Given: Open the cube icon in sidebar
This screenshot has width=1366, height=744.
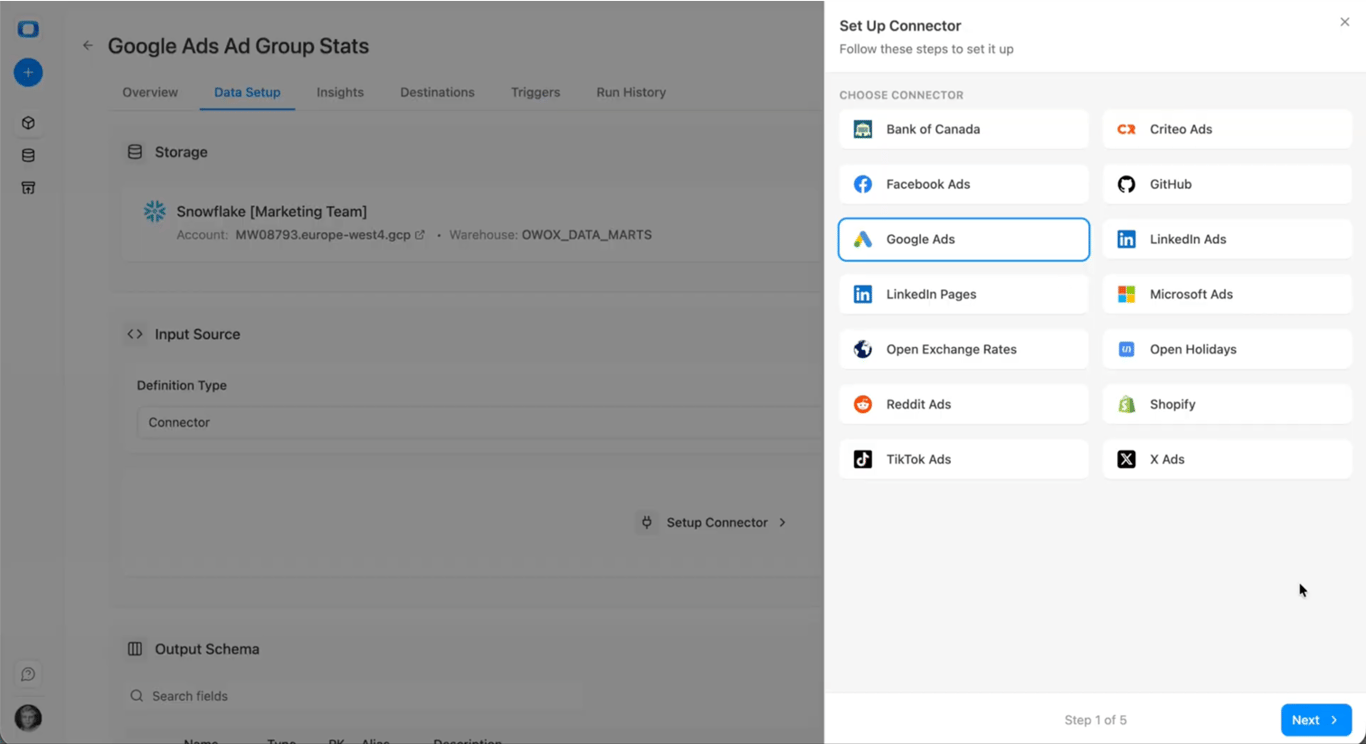Looking at the screenshot, I should point(28,123).
